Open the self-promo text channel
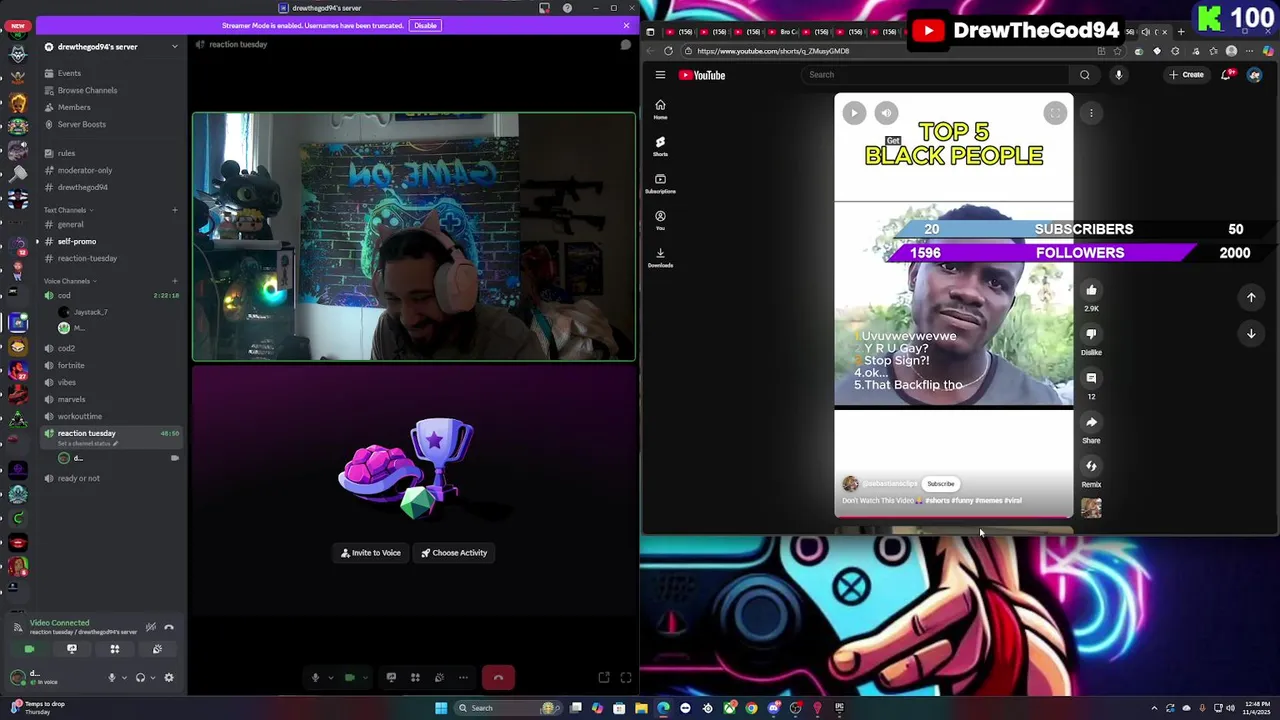Screen dimensions: 1280x720 coord(77,241)
